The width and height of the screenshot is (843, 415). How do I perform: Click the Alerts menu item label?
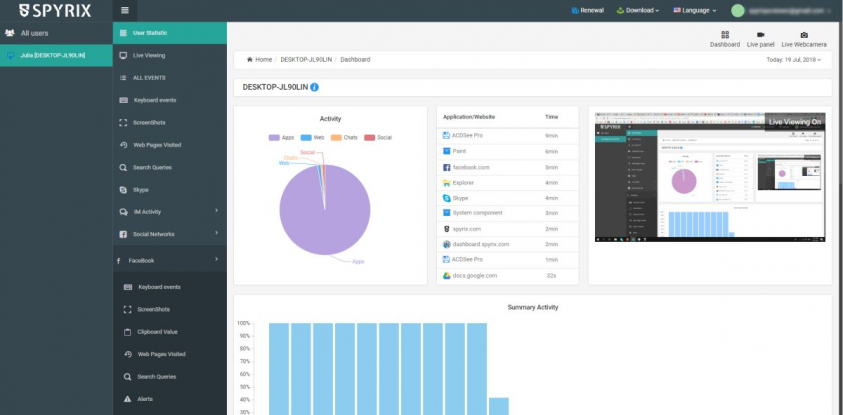(x=145, y=399)
